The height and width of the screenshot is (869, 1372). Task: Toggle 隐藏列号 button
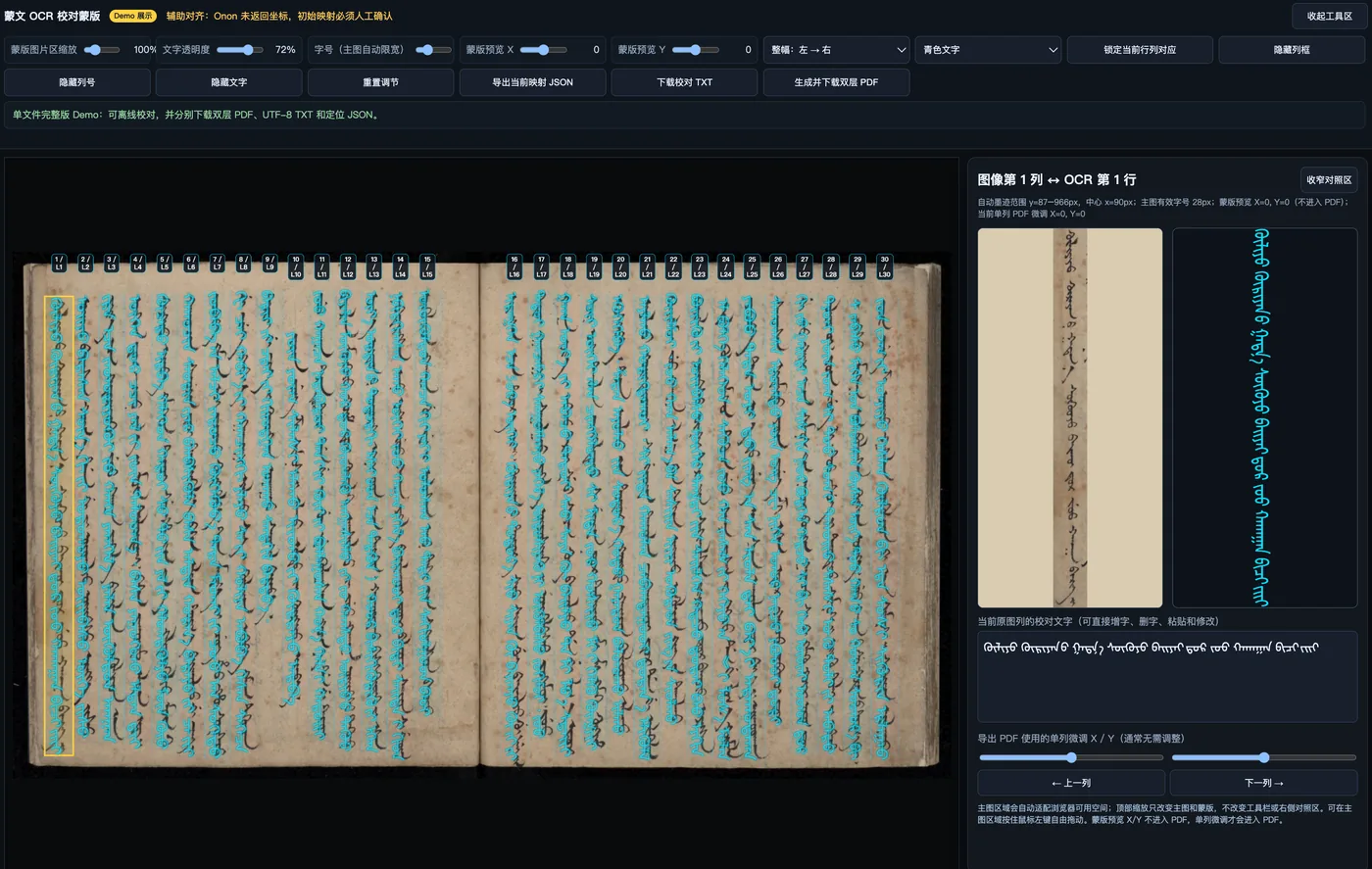pos(77,82)
